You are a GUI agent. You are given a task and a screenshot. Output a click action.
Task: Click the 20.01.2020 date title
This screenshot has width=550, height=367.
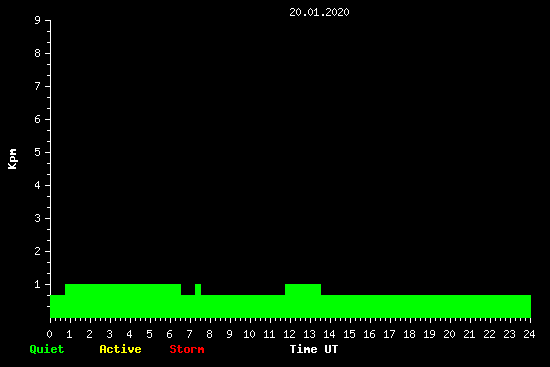click(x=319, y=12)
